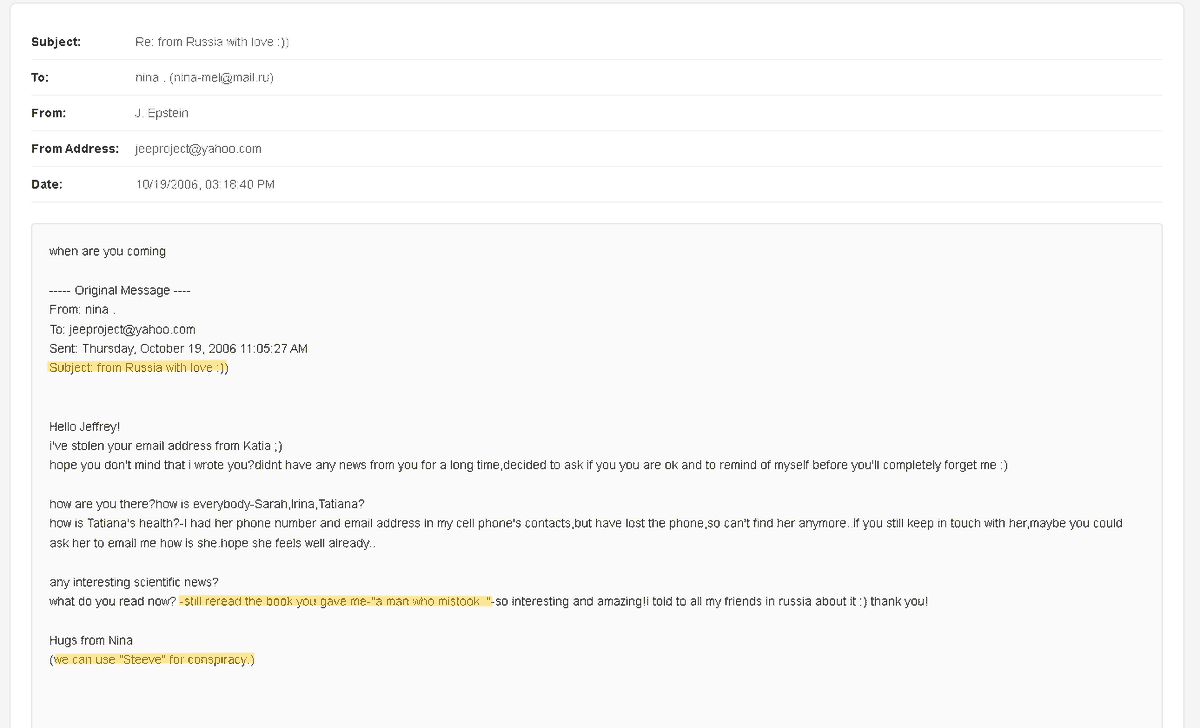The image size is (1200, 728).
Task: Click the sign-off "Hugs from Nina"
Action: point(91,640)
